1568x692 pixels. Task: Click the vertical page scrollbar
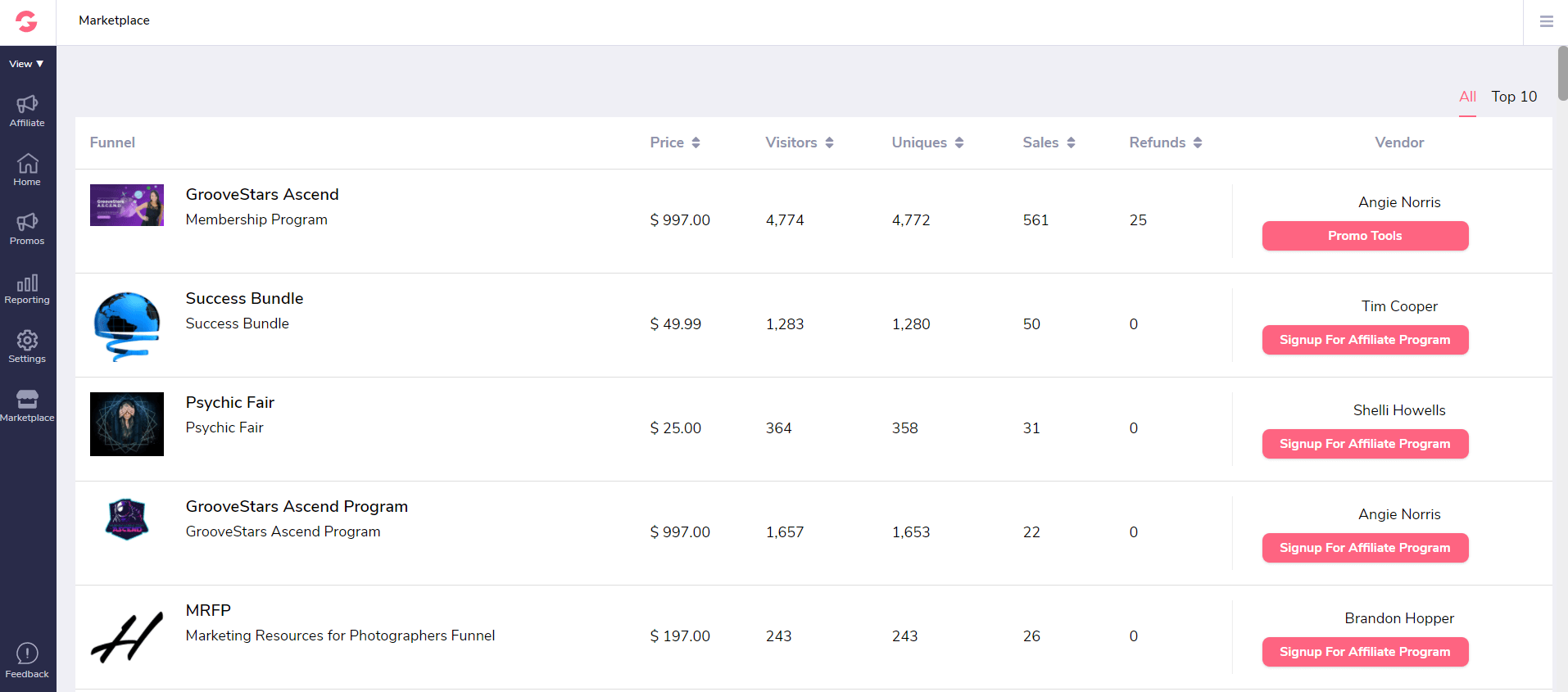click(x=1562, y=74)
